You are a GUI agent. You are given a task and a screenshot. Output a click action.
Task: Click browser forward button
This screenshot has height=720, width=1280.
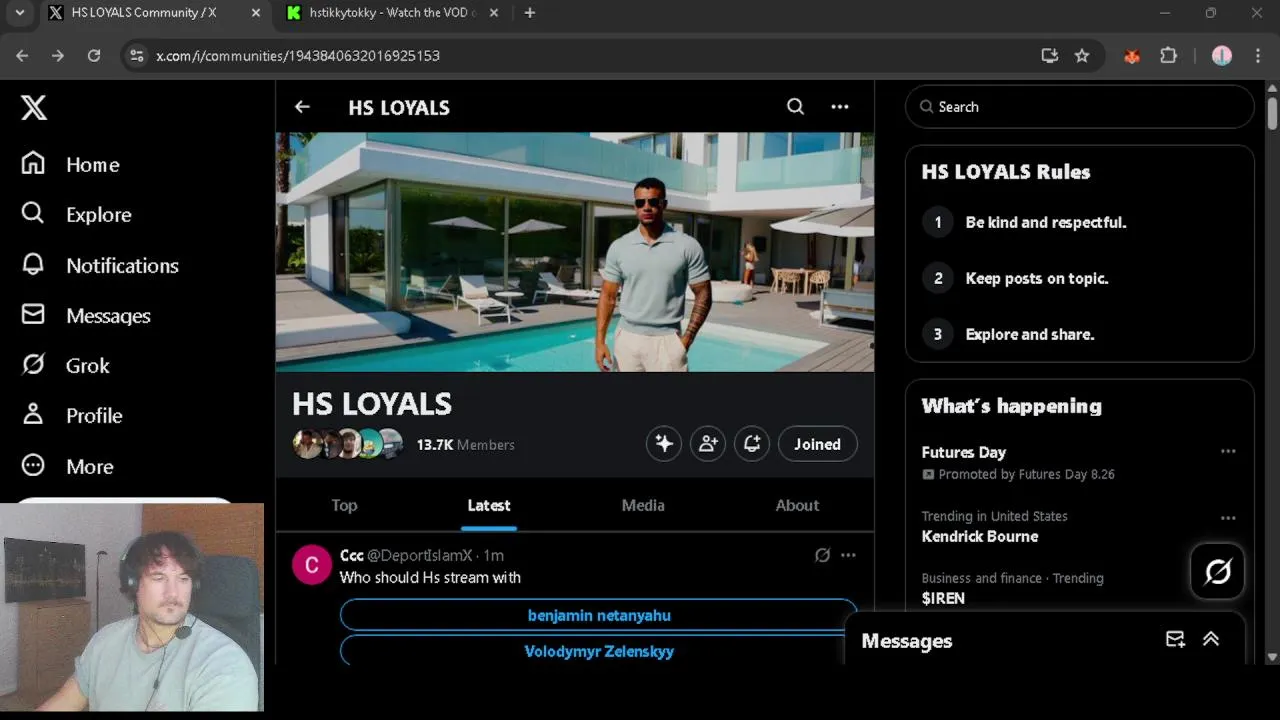point(58,56)
